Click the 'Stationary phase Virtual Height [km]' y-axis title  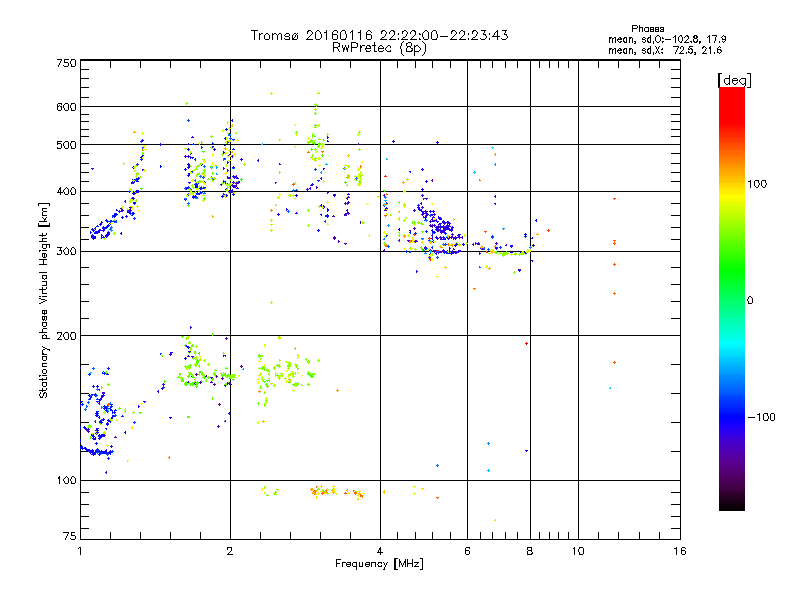pyautogui.click(x=44, y=300)
